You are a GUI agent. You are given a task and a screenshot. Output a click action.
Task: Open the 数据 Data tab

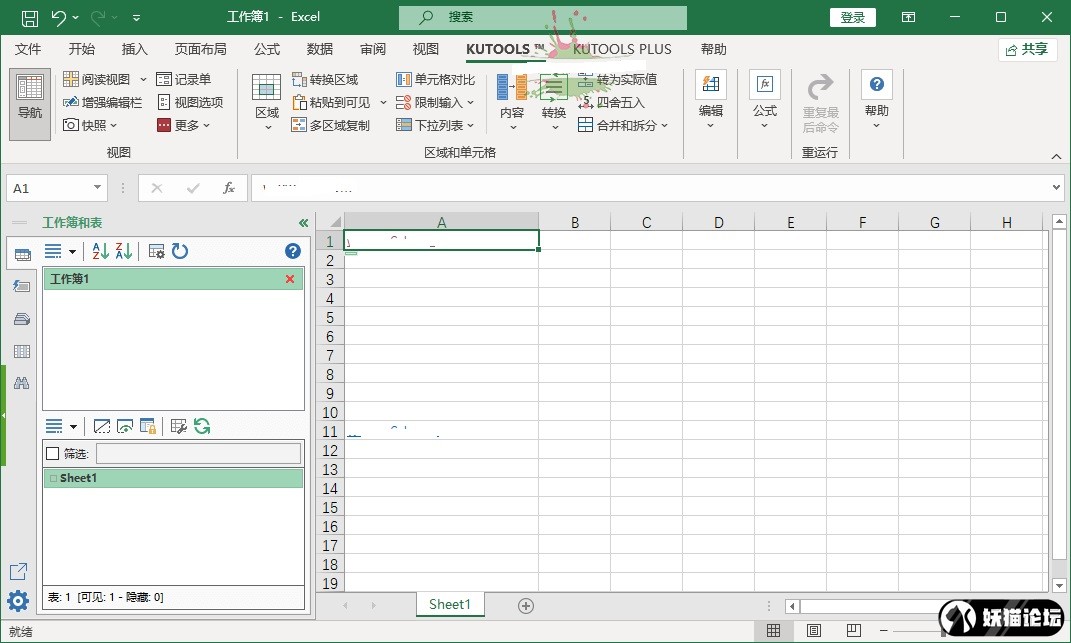coord(320,49)
